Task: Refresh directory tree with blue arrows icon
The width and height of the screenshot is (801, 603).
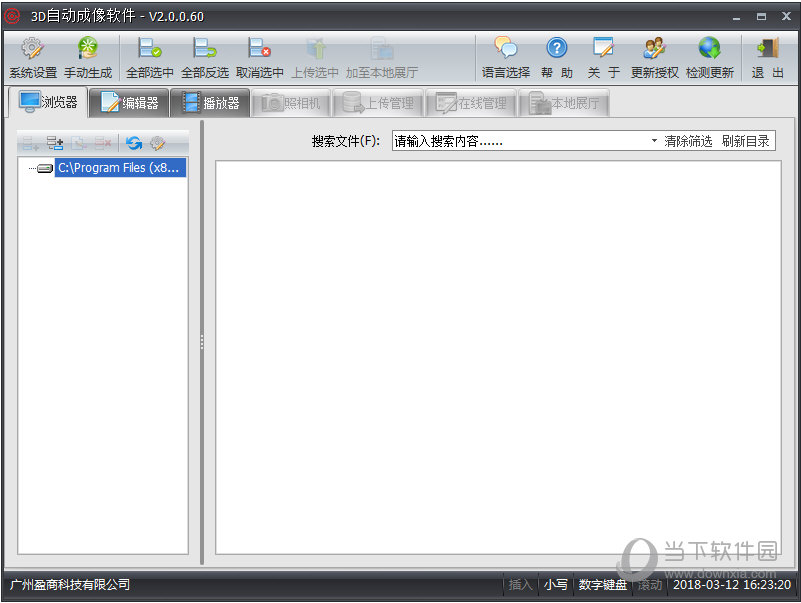Action: [x=134, y=144]
